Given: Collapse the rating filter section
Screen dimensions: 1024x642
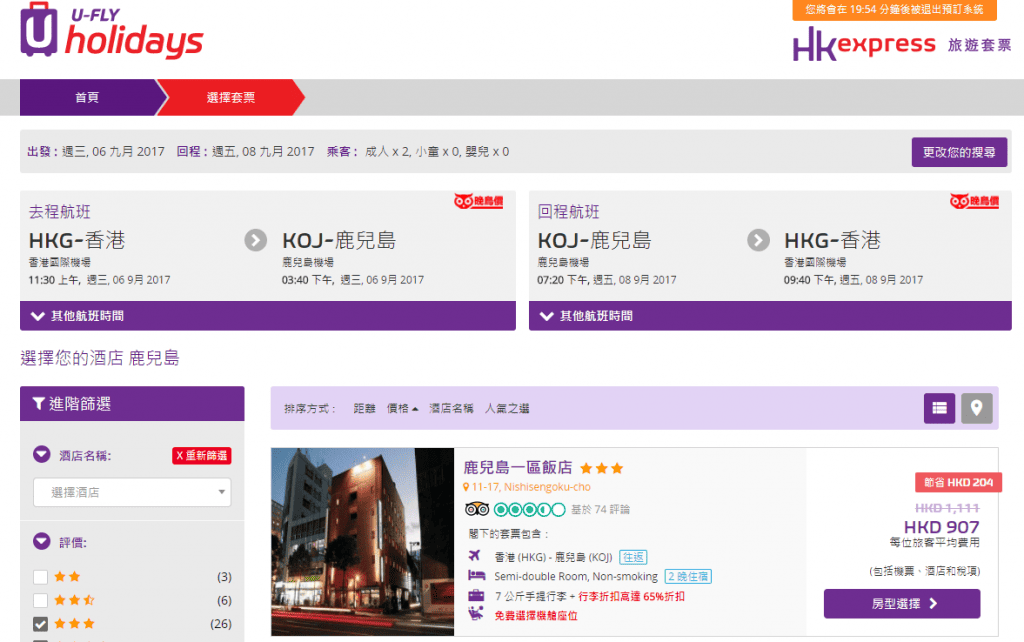Looking at the screenshot, I should click(42, 541).
